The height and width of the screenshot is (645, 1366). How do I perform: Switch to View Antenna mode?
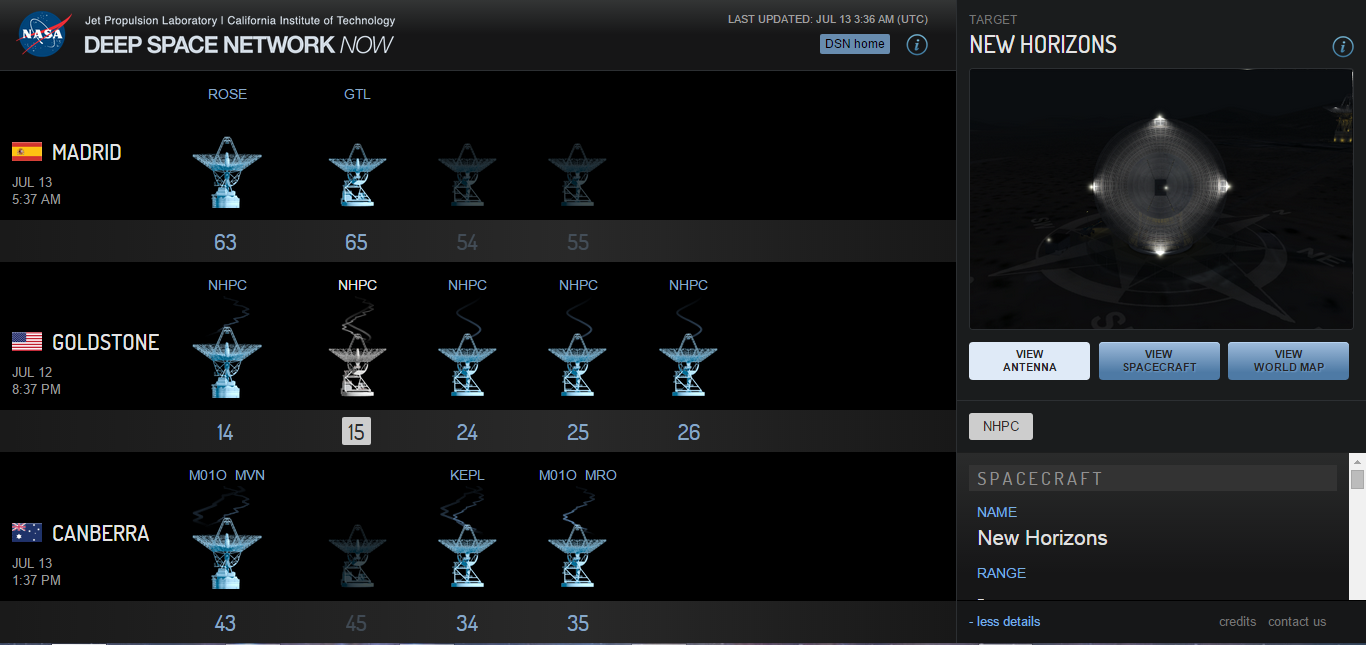point(1029,361)
